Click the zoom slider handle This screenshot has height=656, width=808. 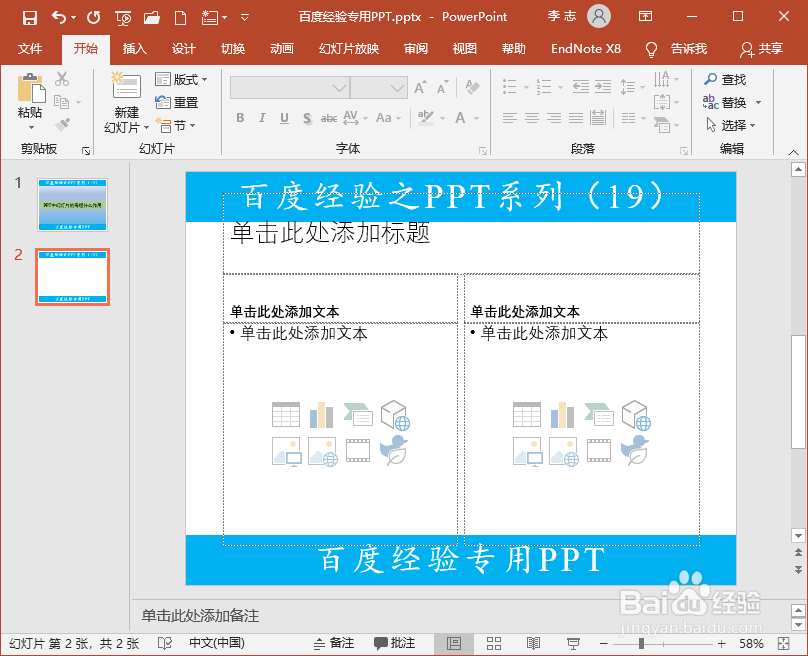pos(641,643)
